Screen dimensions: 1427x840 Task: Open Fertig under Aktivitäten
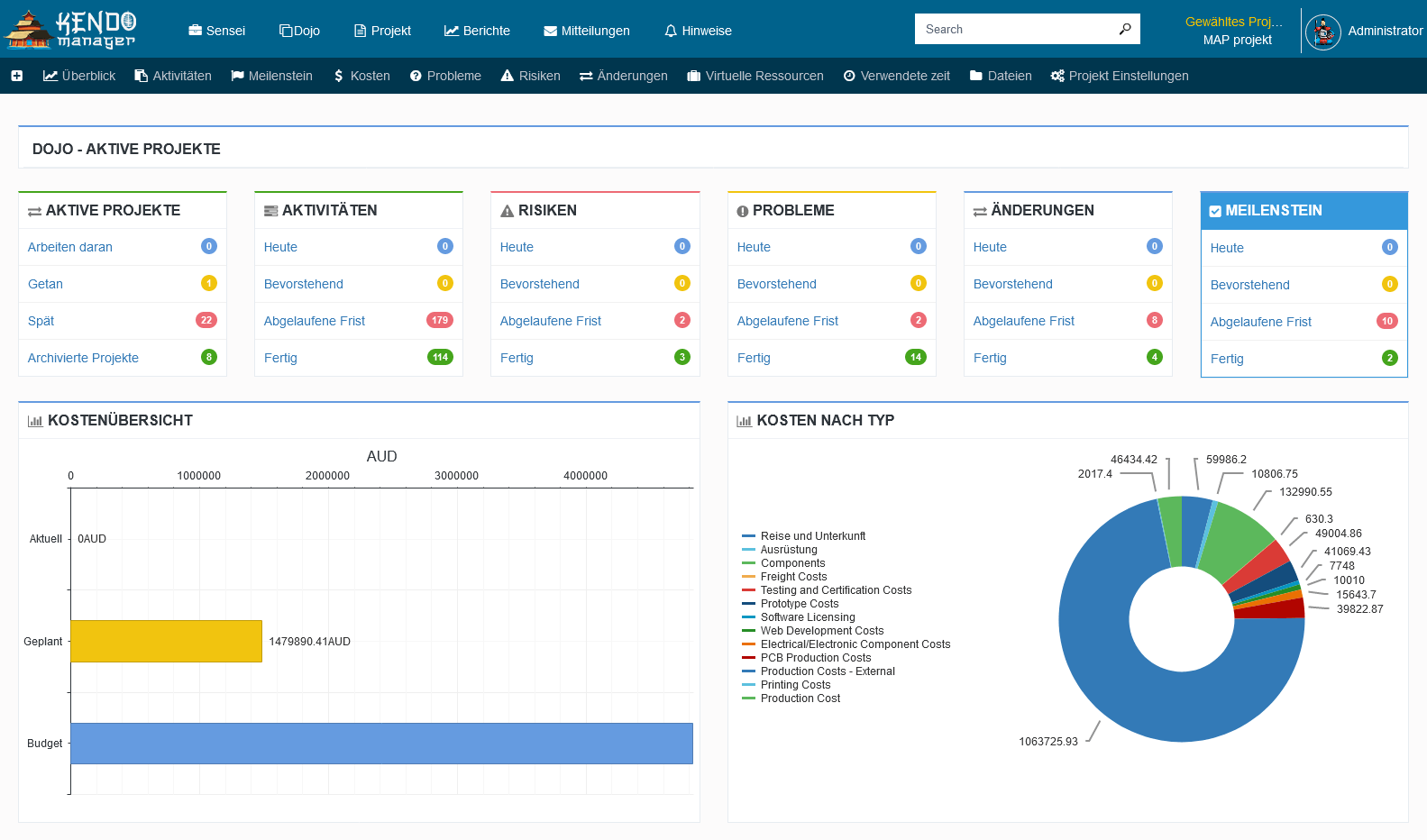(x=280, y=358)
